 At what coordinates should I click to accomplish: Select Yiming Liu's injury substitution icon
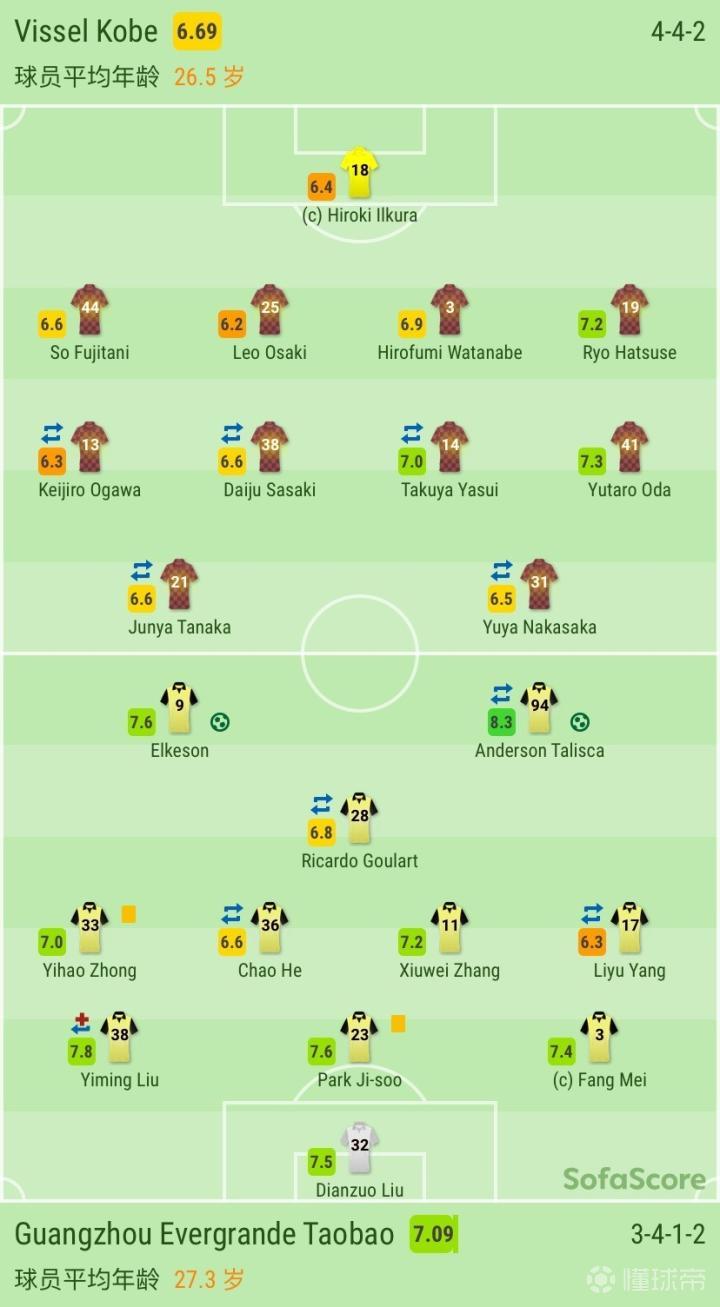81,1023
